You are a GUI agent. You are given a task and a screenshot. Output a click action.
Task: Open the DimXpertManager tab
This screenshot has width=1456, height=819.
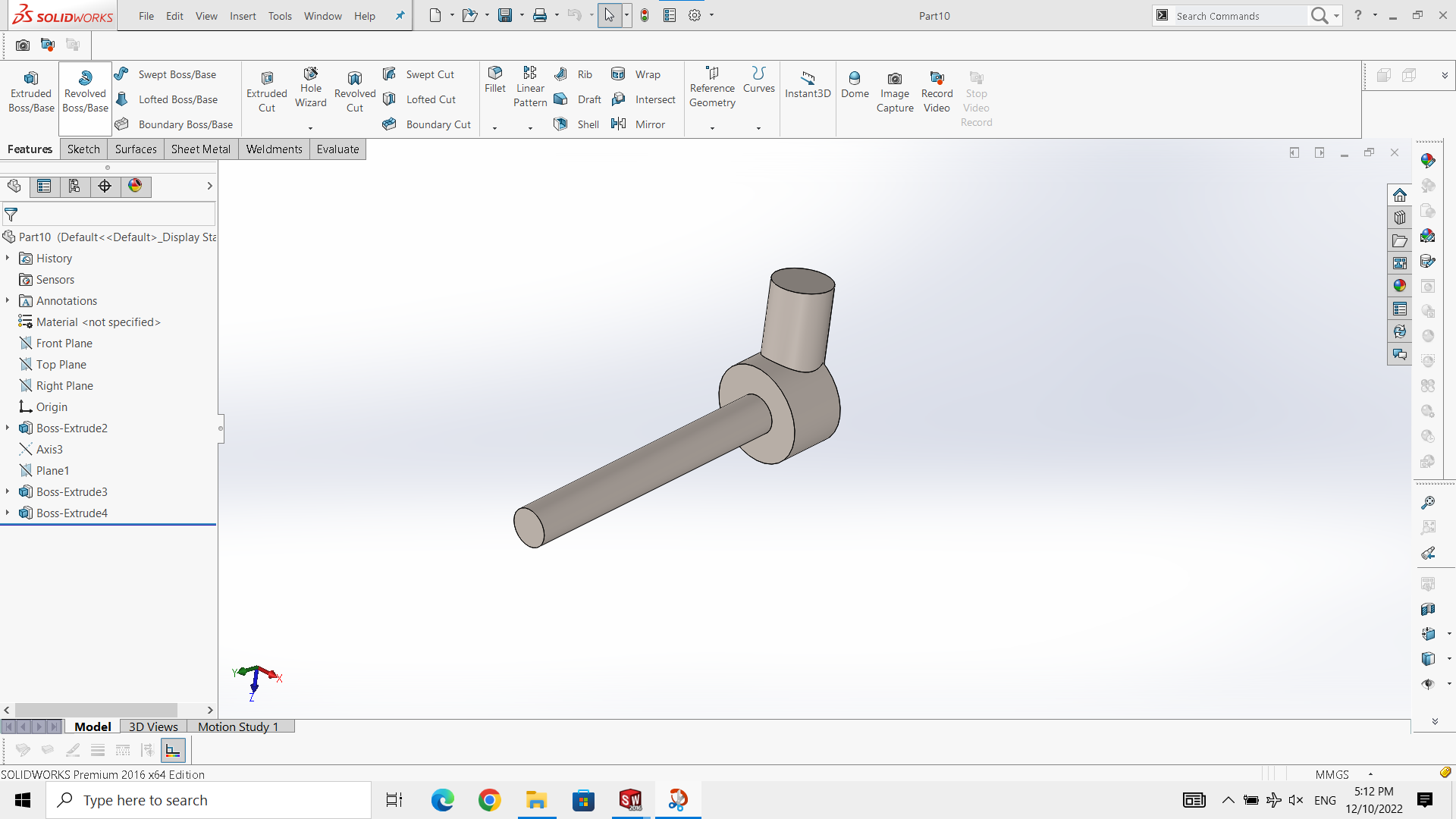[105, 187]
